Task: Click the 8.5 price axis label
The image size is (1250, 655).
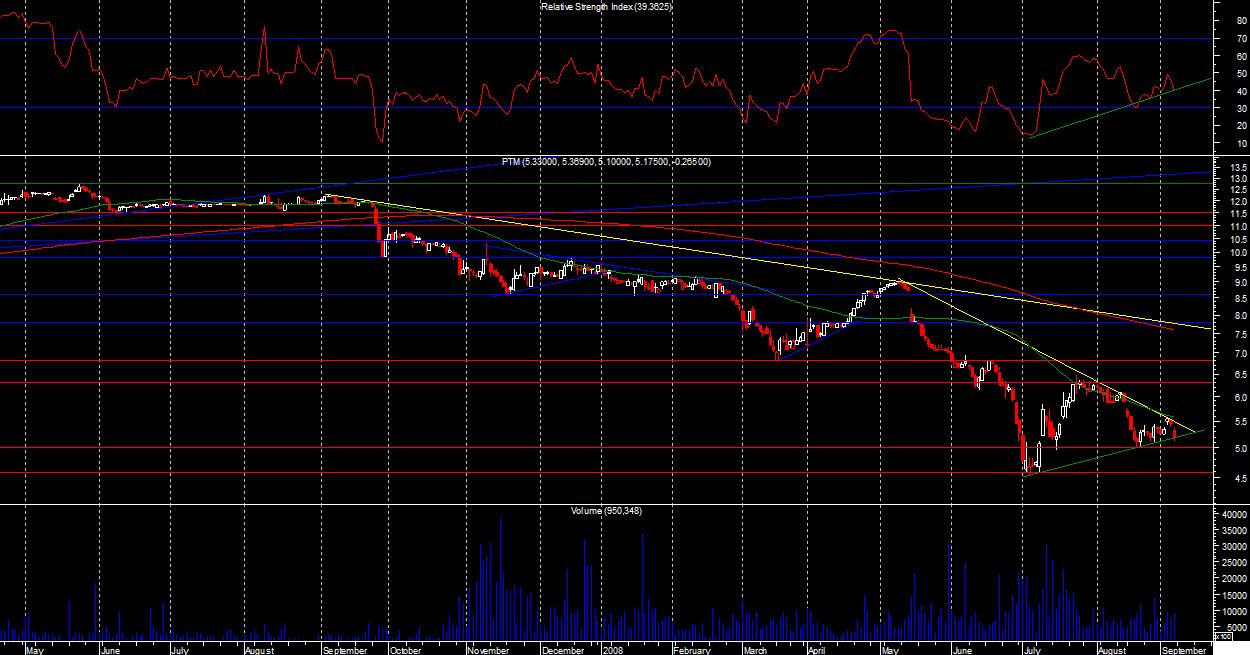Action: coord(1240,299)
